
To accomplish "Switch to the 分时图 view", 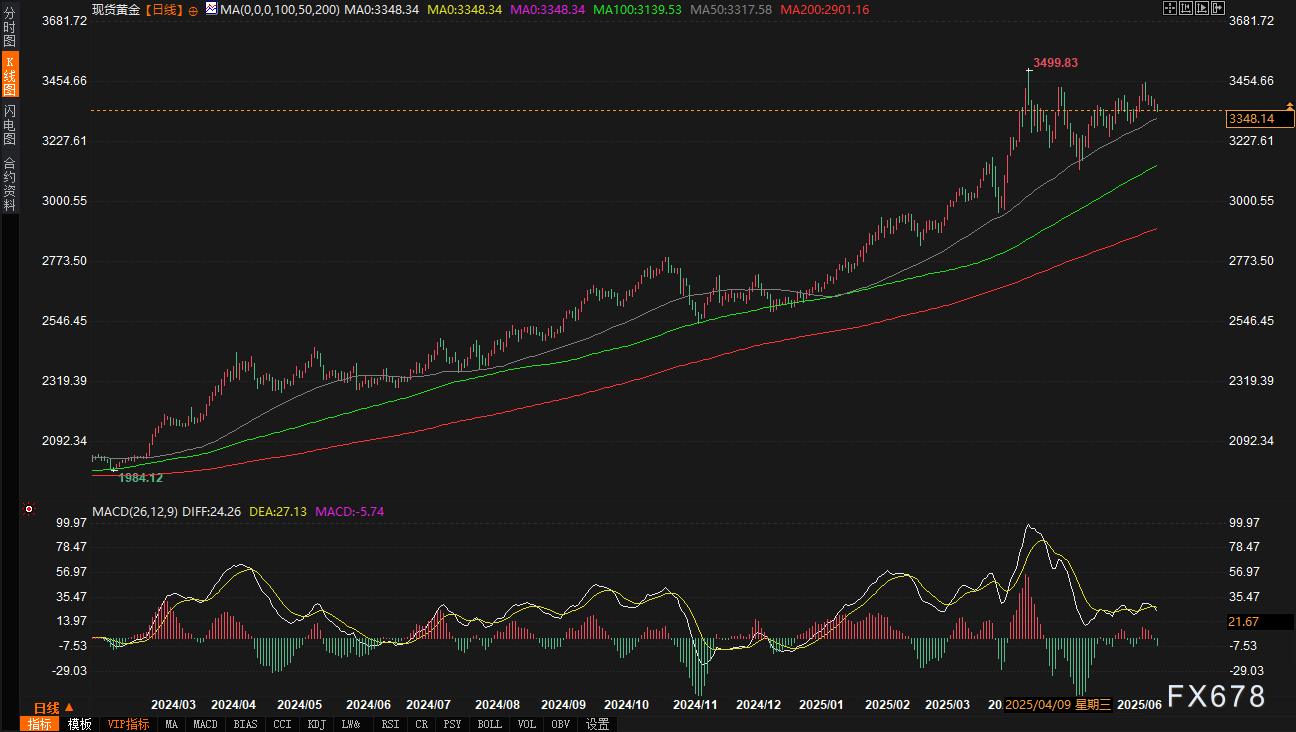I will [x=9, y=27].
